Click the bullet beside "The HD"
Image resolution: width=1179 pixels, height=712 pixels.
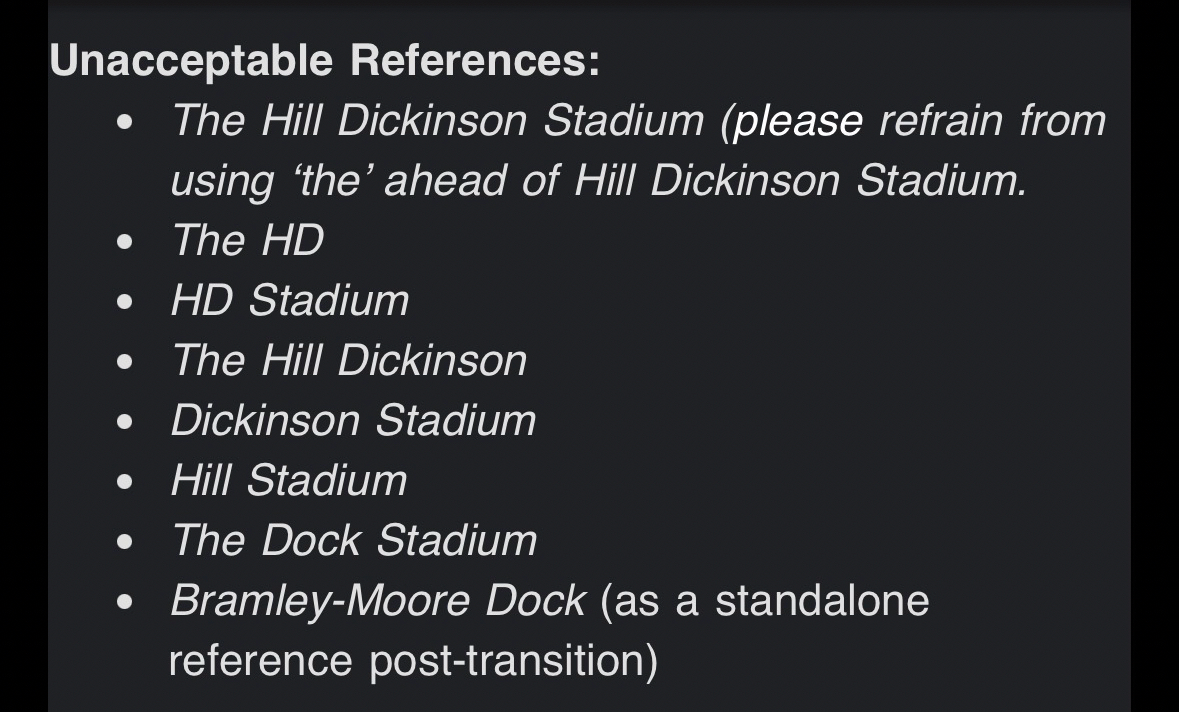tap(124, 243)
